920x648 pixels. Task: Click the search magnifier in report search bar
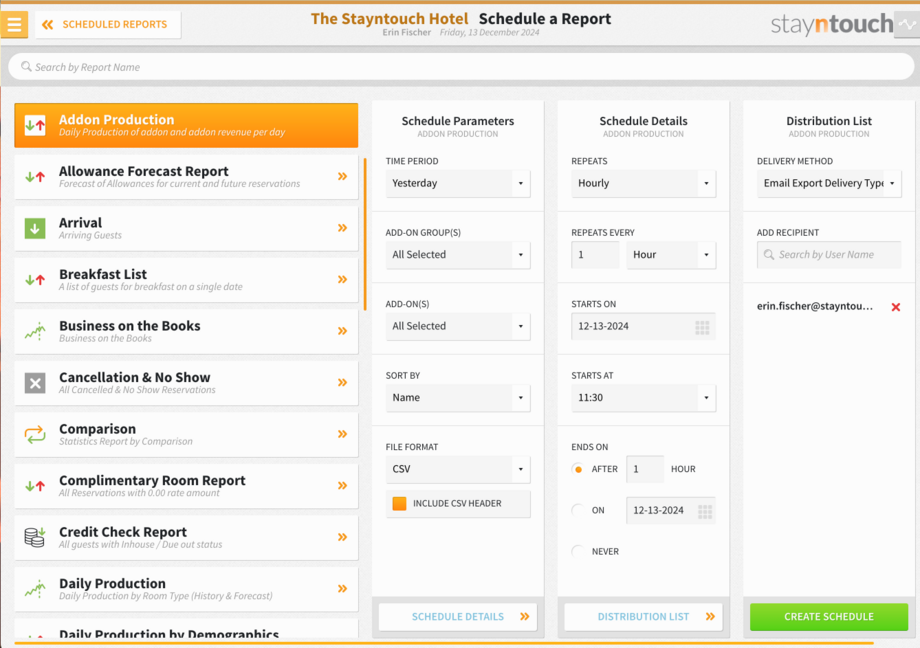(x=26, y=67)
